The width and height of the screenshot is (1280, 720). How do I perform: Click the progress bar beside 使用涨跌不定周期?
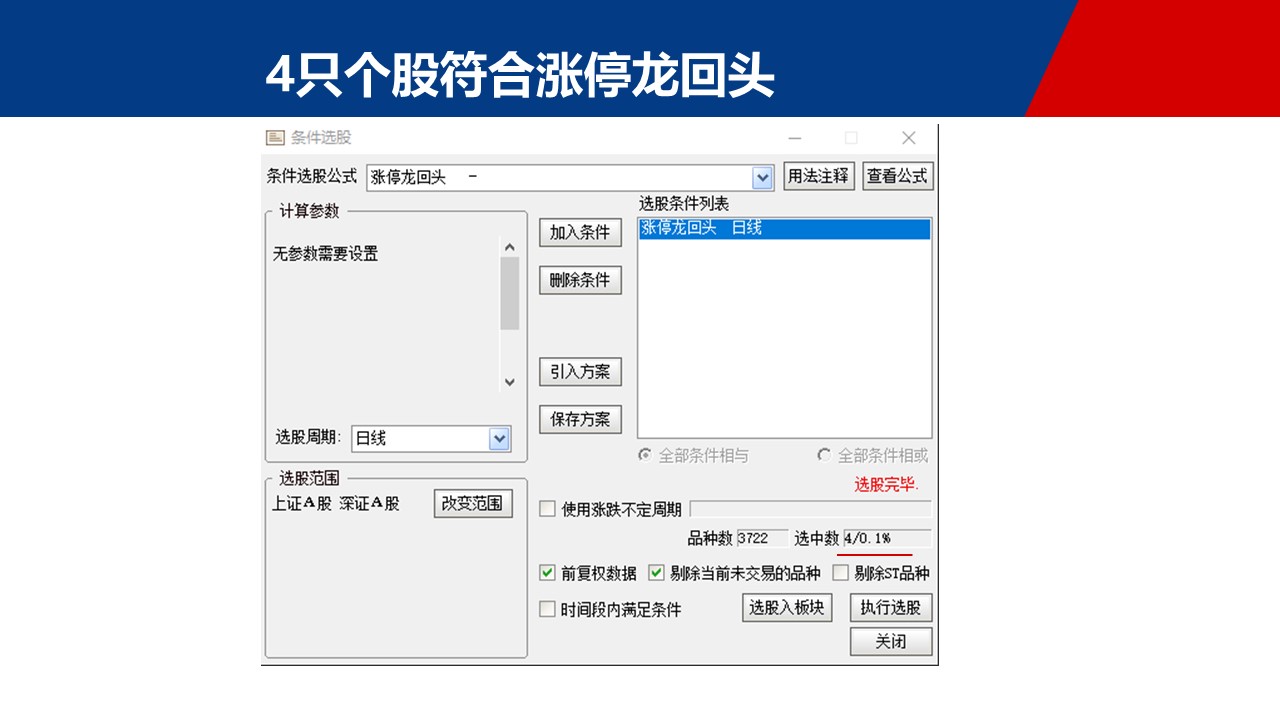811,509
